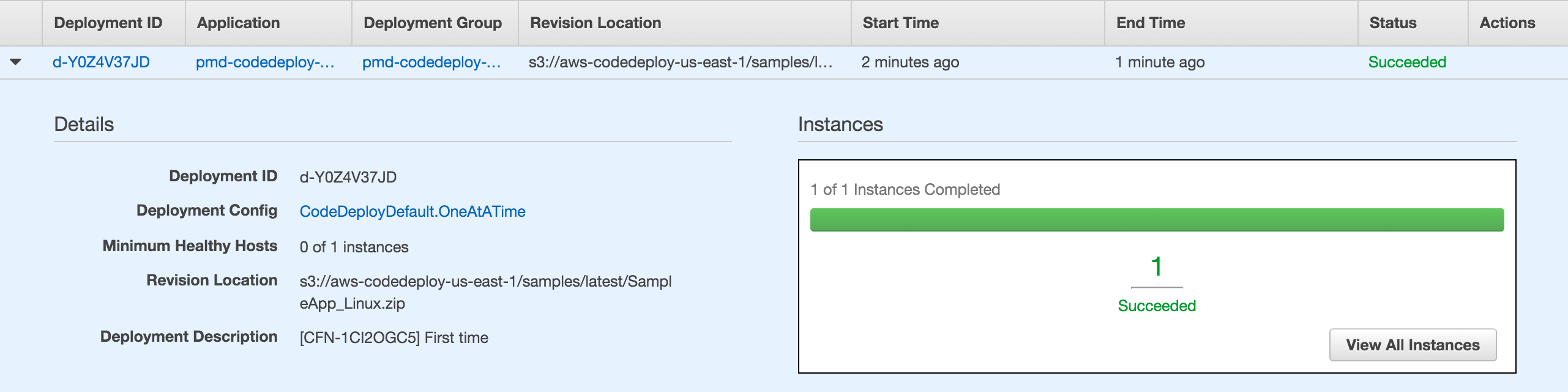Click the succeeded instances count number
Image resolution: width=1568 pixels, height=392 pixels.
click(1157, 266)
